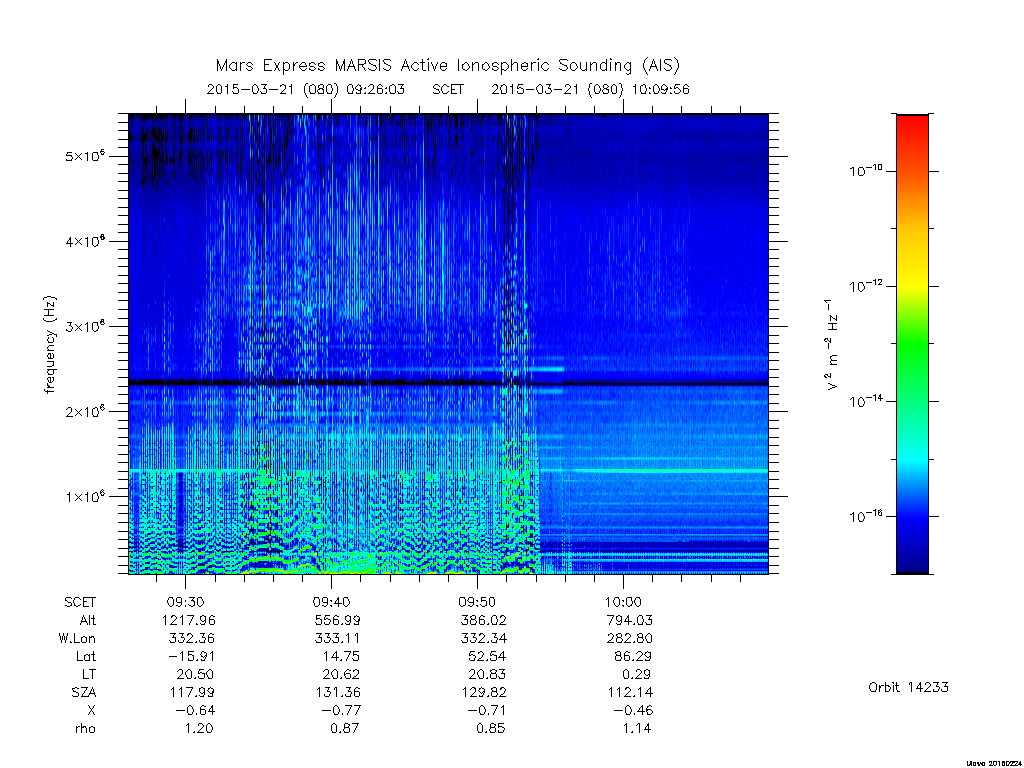The height and width of the screenshot is (768, 1024).
Task: Click the 10:00 SCET time tick label
Action: 623,602
